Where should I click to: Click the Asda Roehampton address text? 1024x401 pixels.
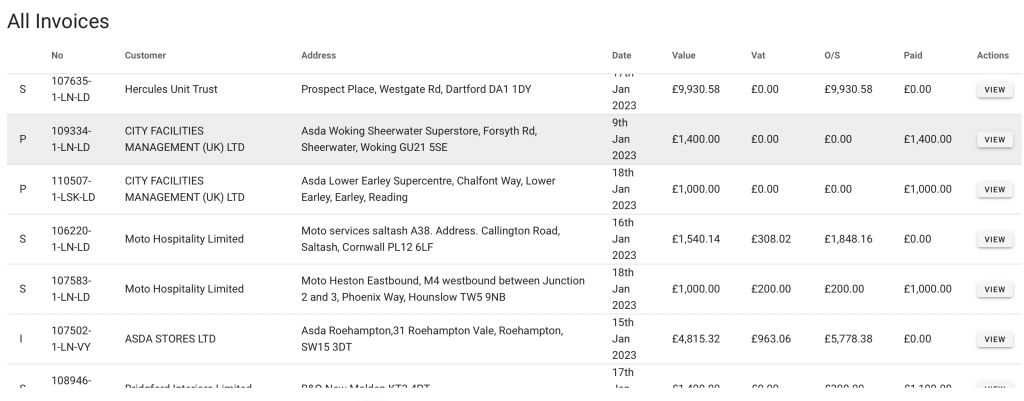(432, 339)
